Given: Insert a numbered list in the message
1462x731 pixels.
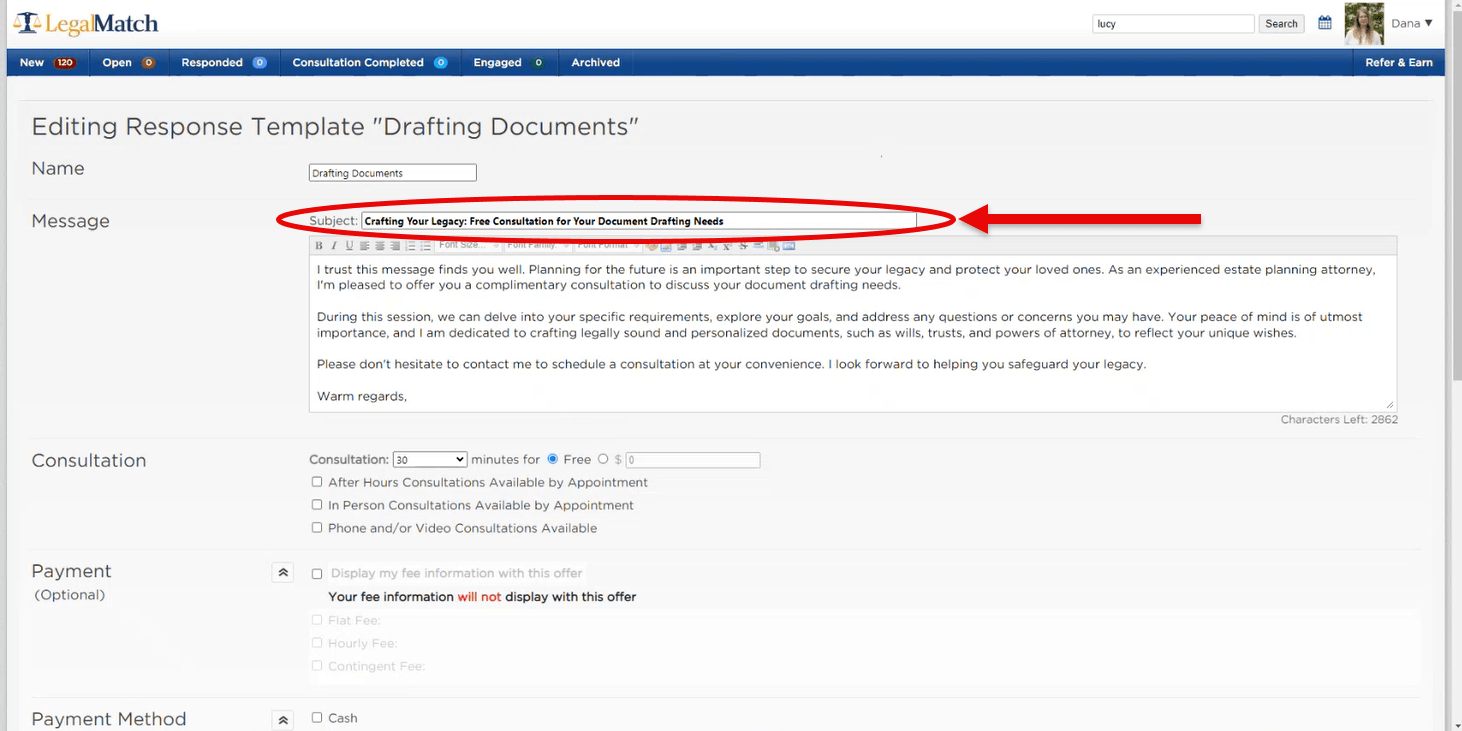Looking at the screenshot, I should (411, 246).
